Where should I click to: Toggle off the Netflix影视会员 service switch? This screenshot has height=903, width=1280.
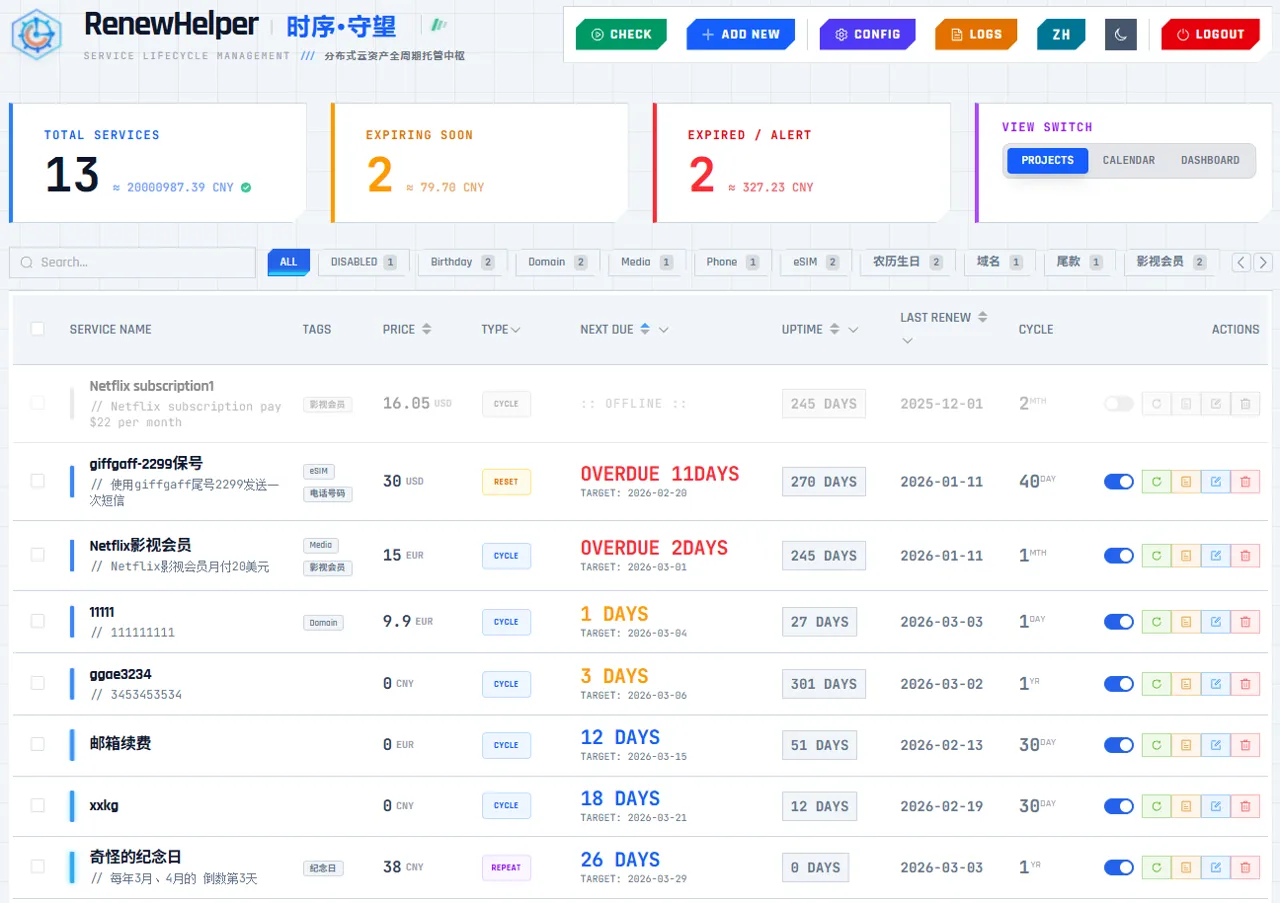coord(1119,555)
